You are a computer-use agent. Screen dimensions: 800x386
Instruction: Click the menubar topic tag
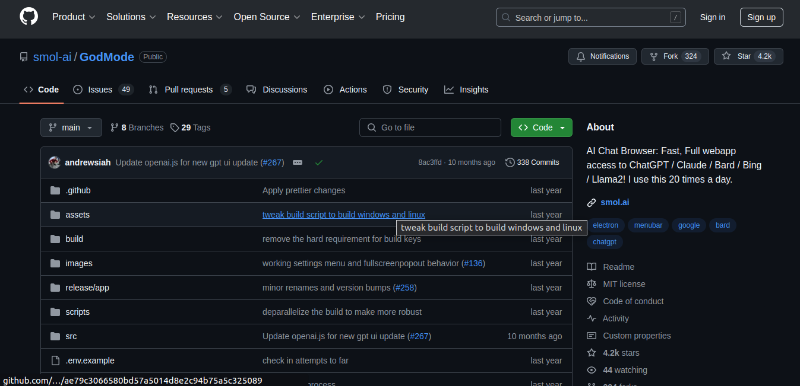[x=648, y=225]
